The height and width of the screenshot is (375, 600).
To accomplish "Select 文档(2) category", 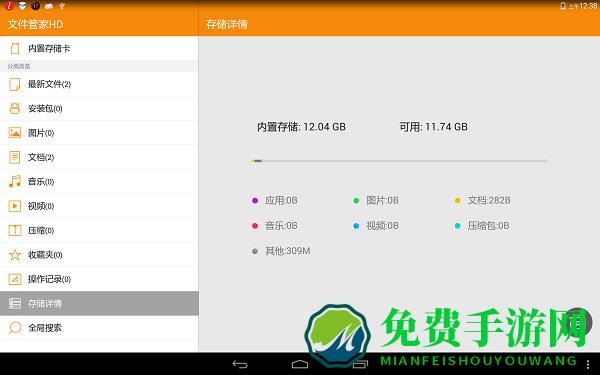I will [x=99, y=157].
